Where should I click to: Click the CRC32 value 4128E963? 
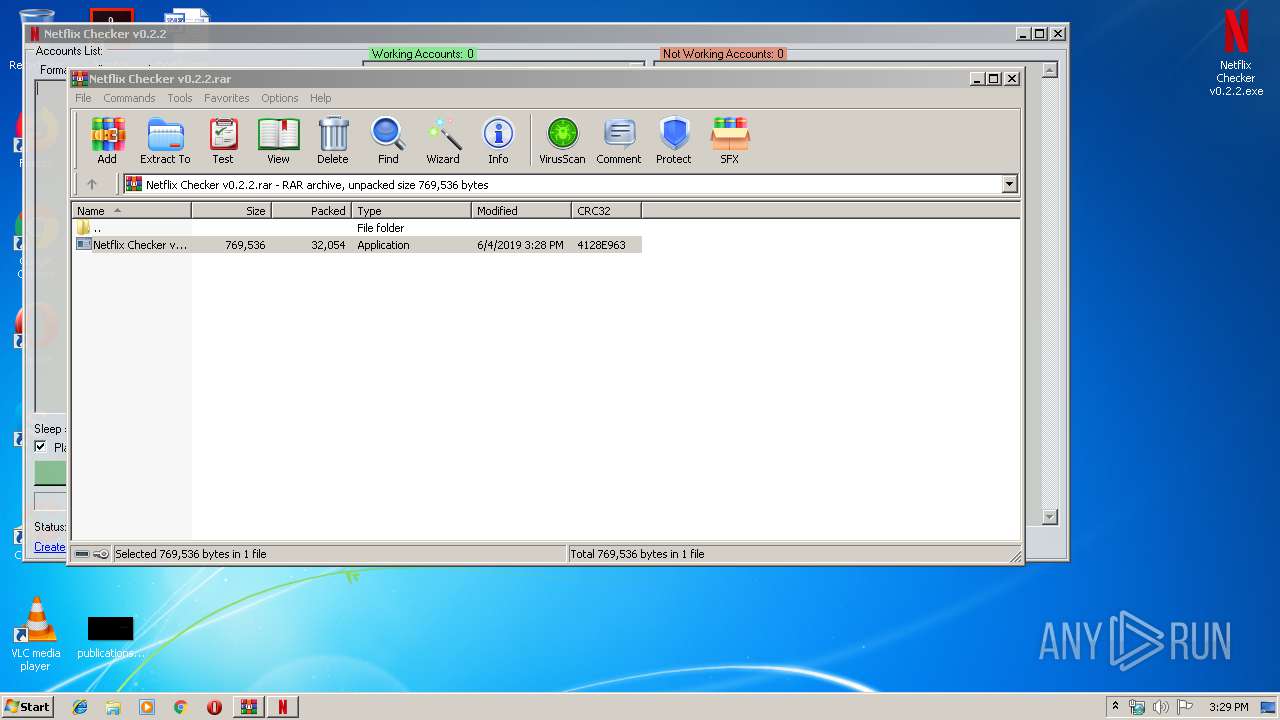pyautogui.click(x=601, y=245)
